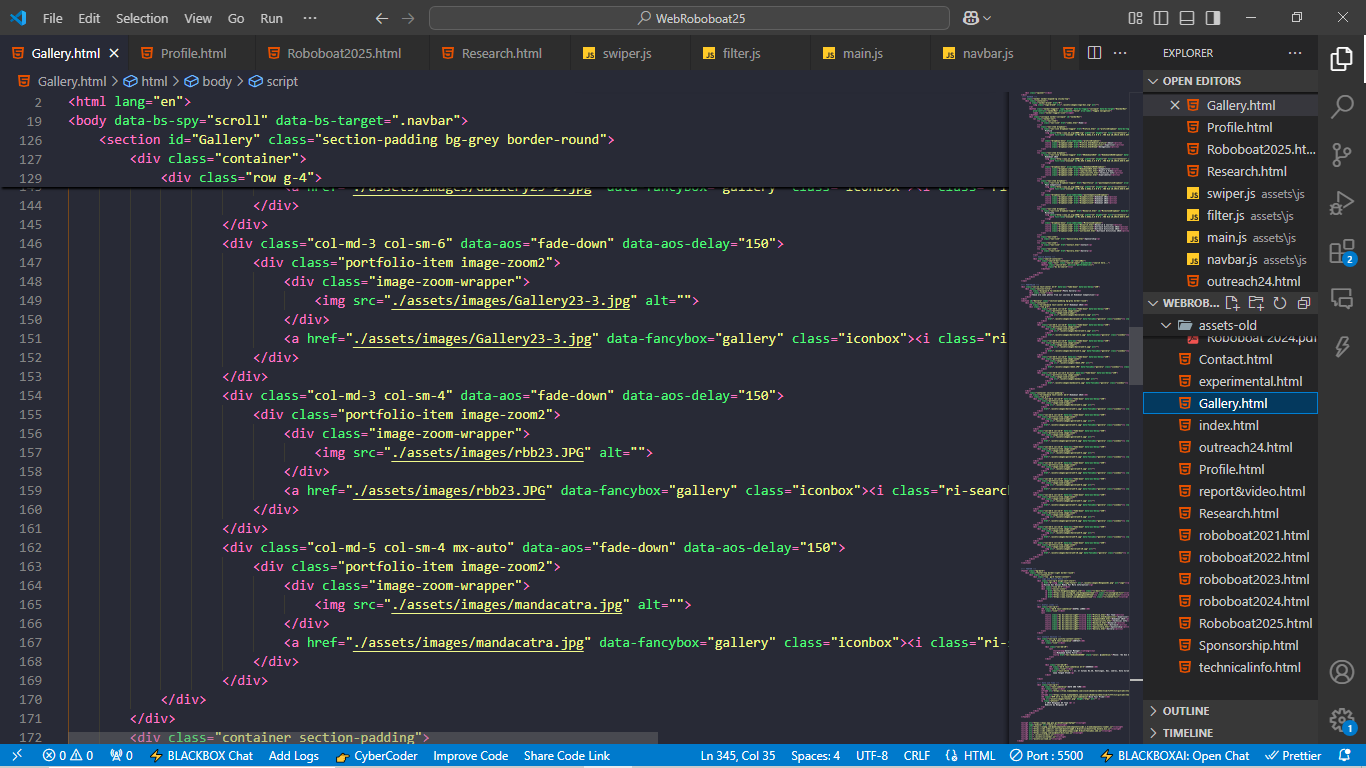Click the New Folder icon in explorer
The width and height of the screenshot is (1366, 768).
click(1256, 303)
